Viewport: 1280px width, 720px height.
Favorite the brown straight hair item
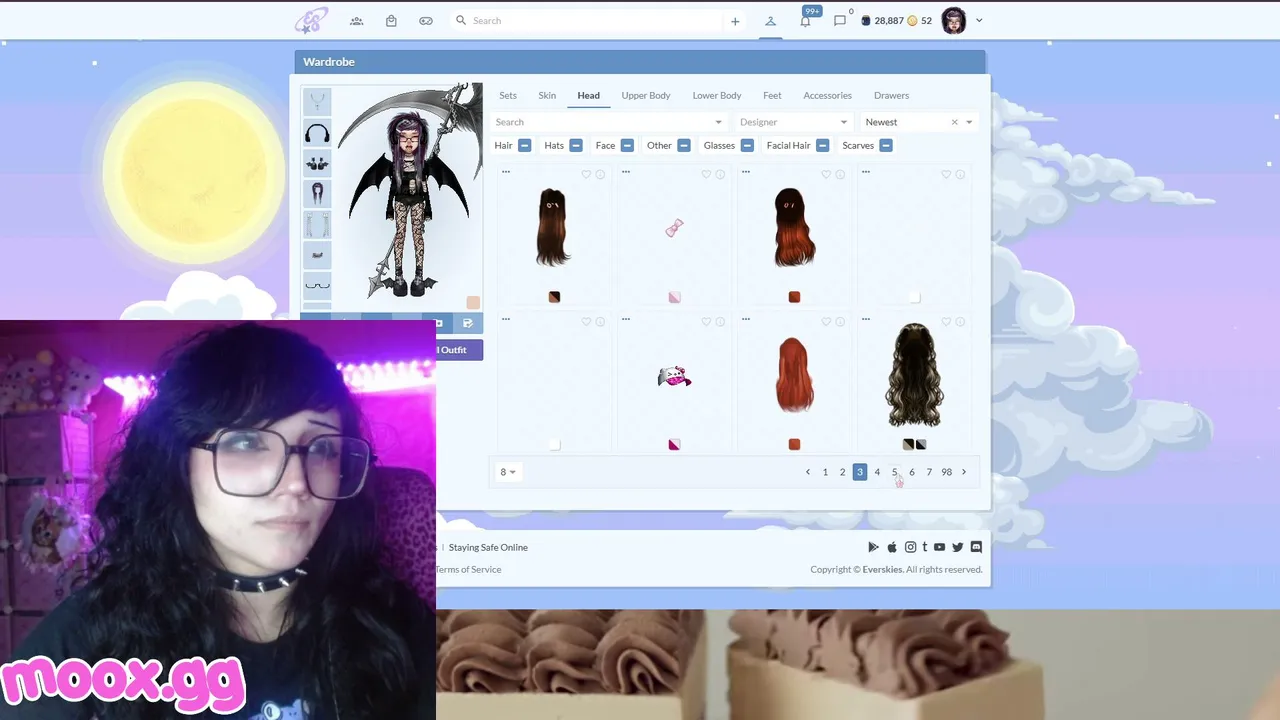tap(586, 175)
